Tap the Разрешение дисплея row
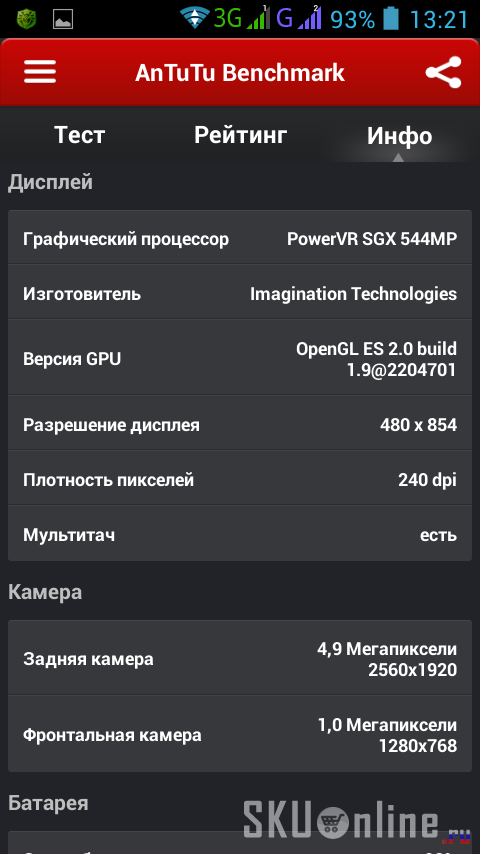This screenshot has height=854, width=480. click(240, 423)
